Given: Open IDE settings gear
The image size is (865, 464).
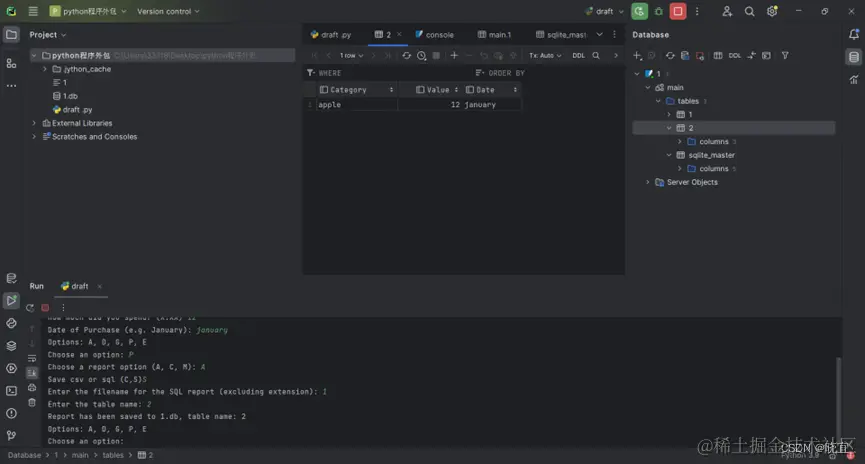Looking at the screenshot, I should (x=772, y=11).
